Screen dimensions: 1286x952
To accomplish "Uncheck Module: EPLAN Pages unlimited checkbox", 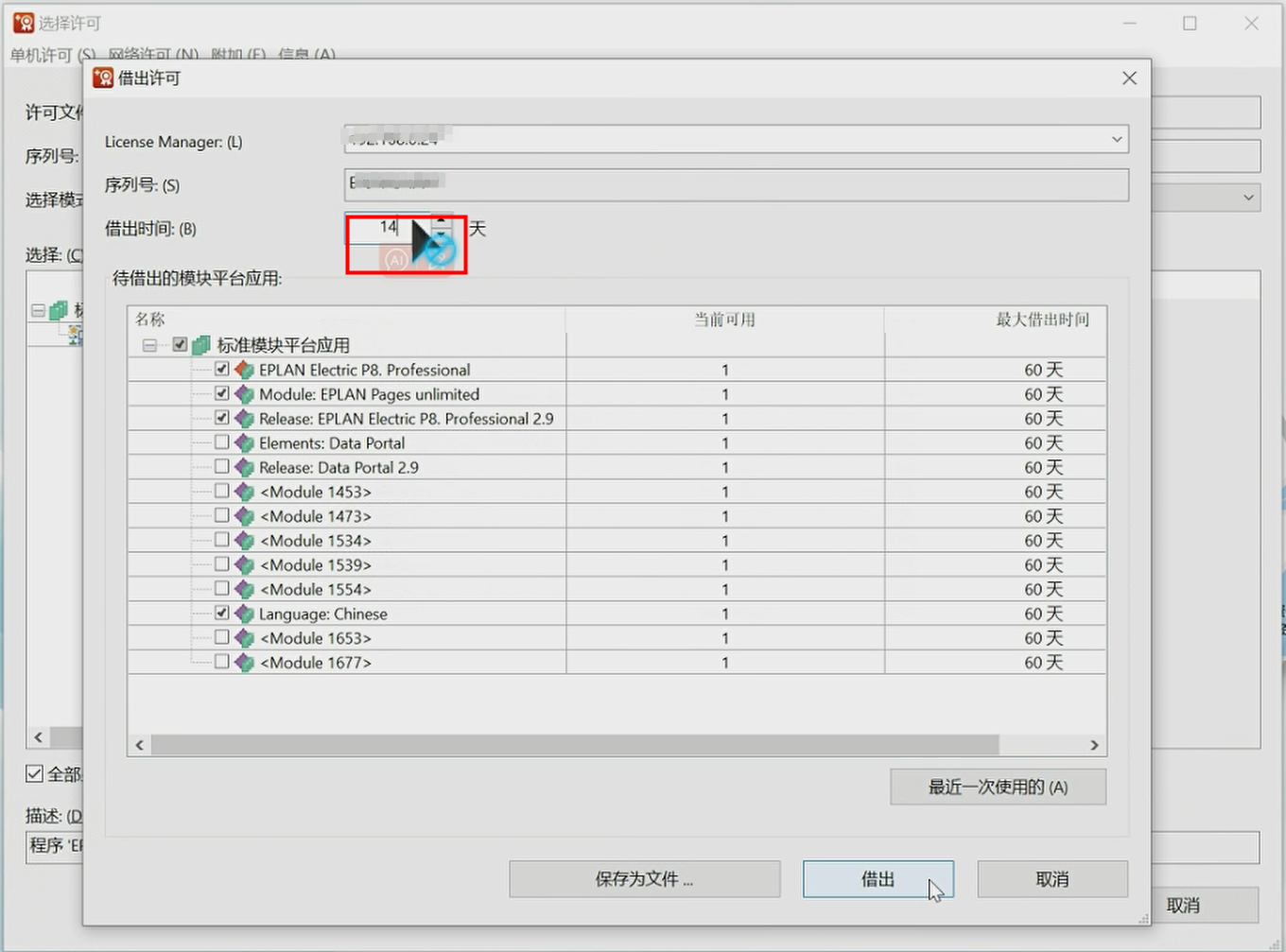I will pyautogui.click(x=222, y=393).
